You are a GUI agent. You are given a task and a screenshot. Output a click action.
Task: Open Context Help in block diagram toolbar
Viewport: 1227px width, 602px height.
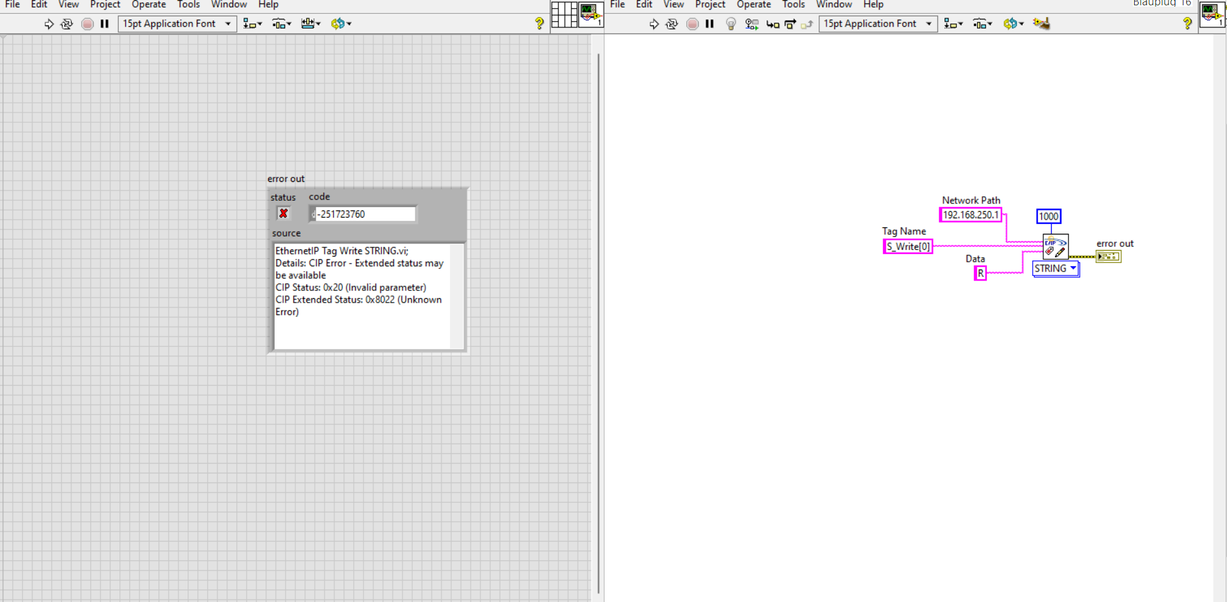click(x=1187, y=24)
